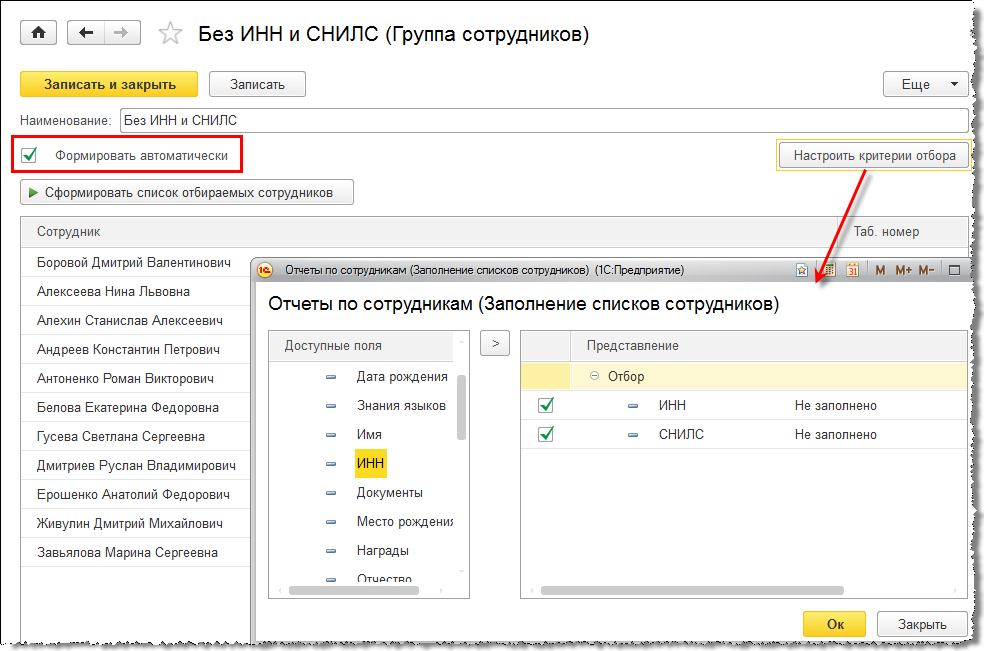Navigate back with the left arrow

point(86,33)
